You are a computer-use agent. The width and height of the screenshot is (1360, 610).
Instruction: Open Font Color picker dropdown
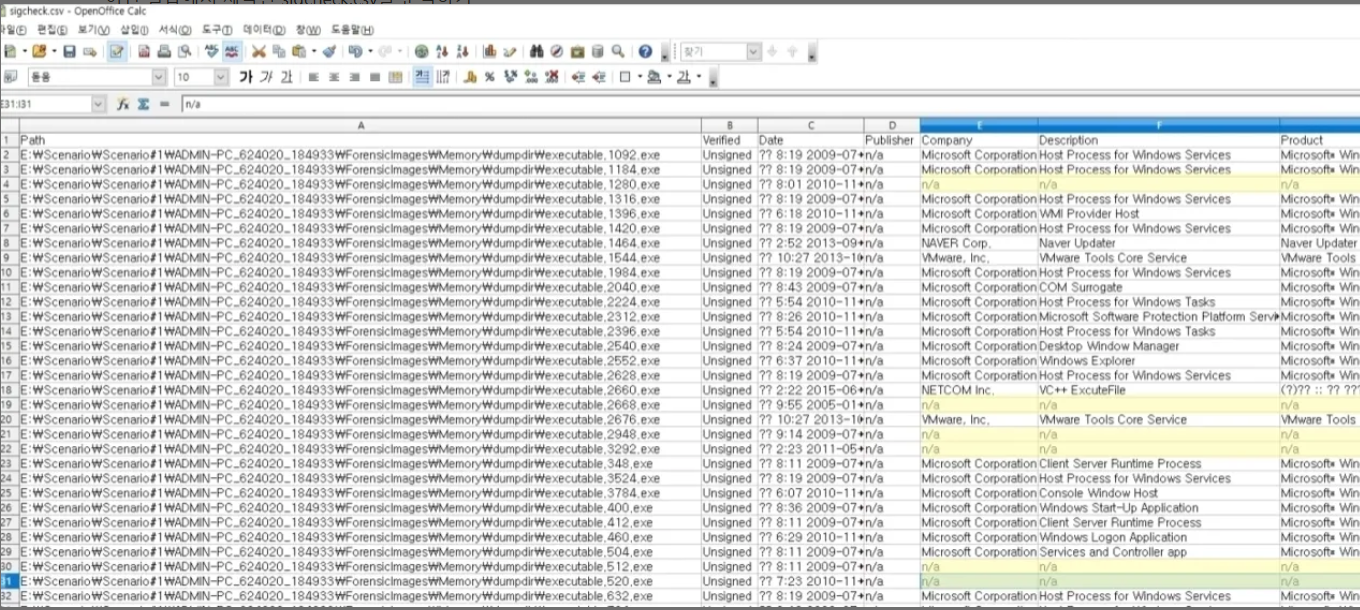(x=698, y=77)
